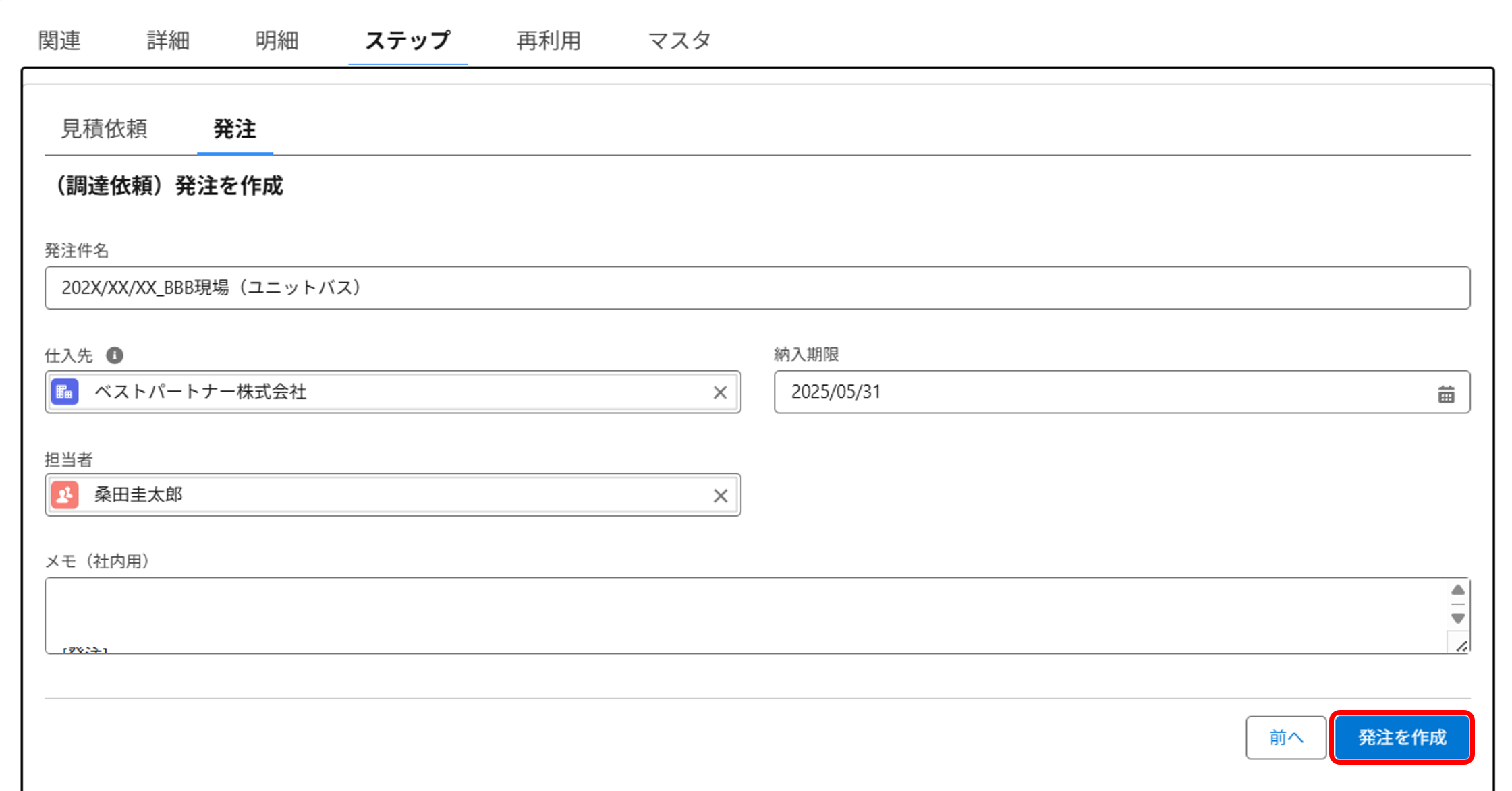Select the 発注 sub-tab

(235, 128)
